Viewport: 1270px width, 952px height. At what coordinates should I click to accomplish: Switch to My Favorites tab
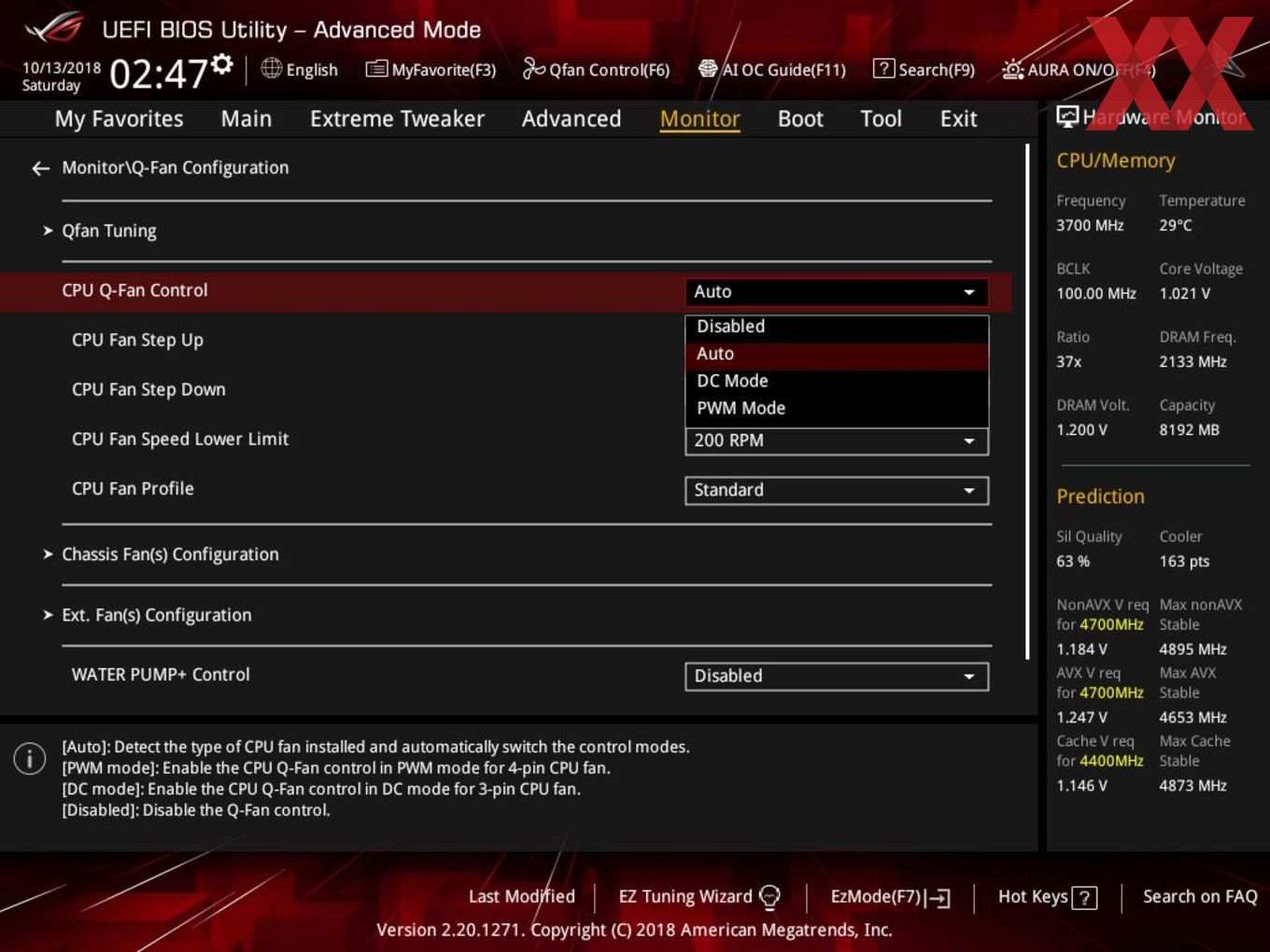[119, 119]
